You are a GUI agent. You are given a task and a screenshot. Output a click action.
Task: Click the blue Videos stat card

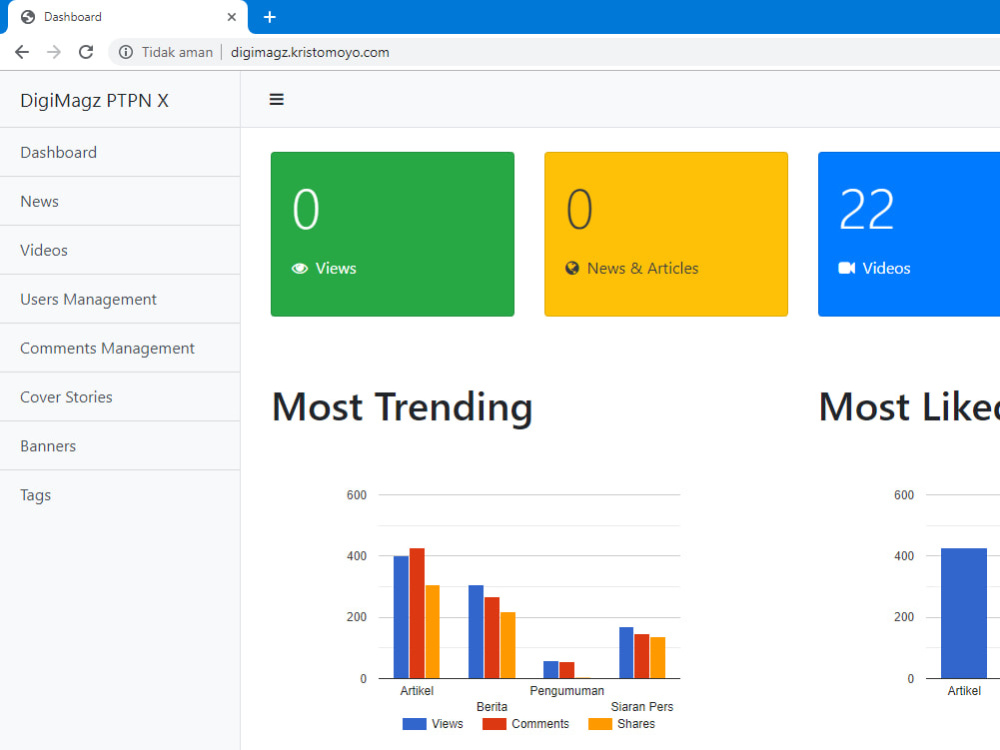click(909, 234)
